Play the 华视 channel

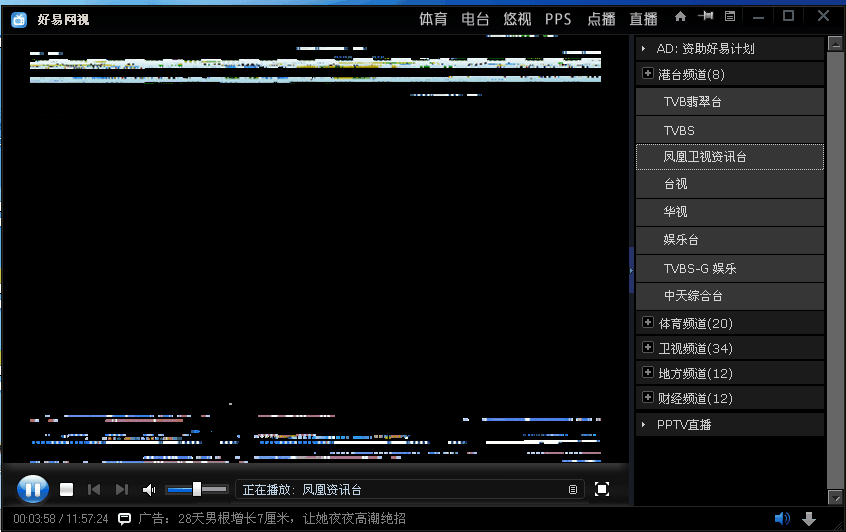tap(730, 212)
